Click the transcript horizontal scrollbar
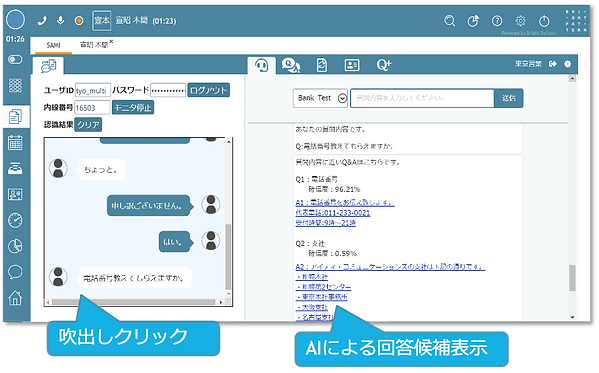The image size is (599, 373). [134, 302]
